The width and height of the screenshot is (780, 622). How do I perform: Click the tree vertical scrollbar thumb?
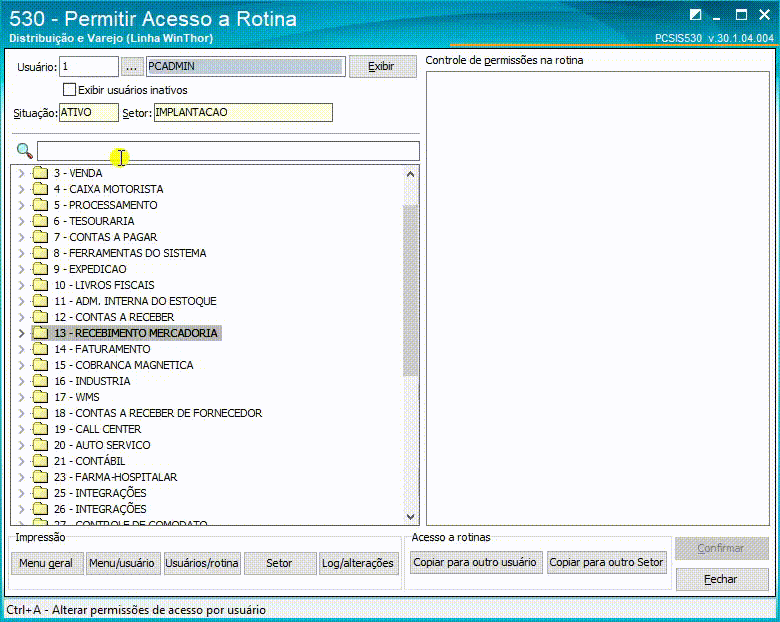410,291
